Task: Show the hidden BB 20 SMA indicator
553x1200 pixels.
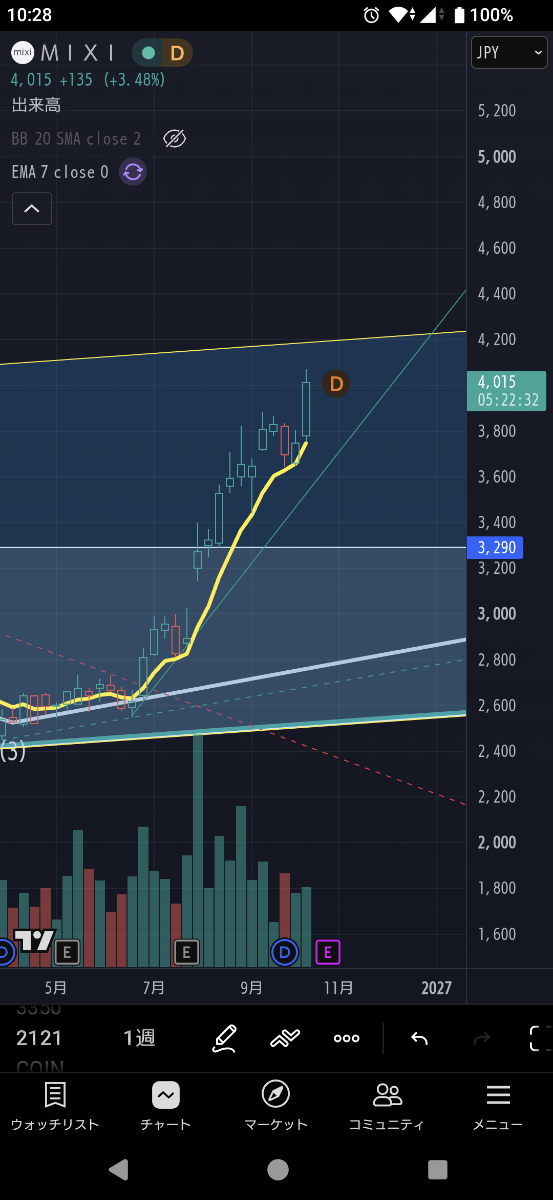Action: tap(174, 139)
